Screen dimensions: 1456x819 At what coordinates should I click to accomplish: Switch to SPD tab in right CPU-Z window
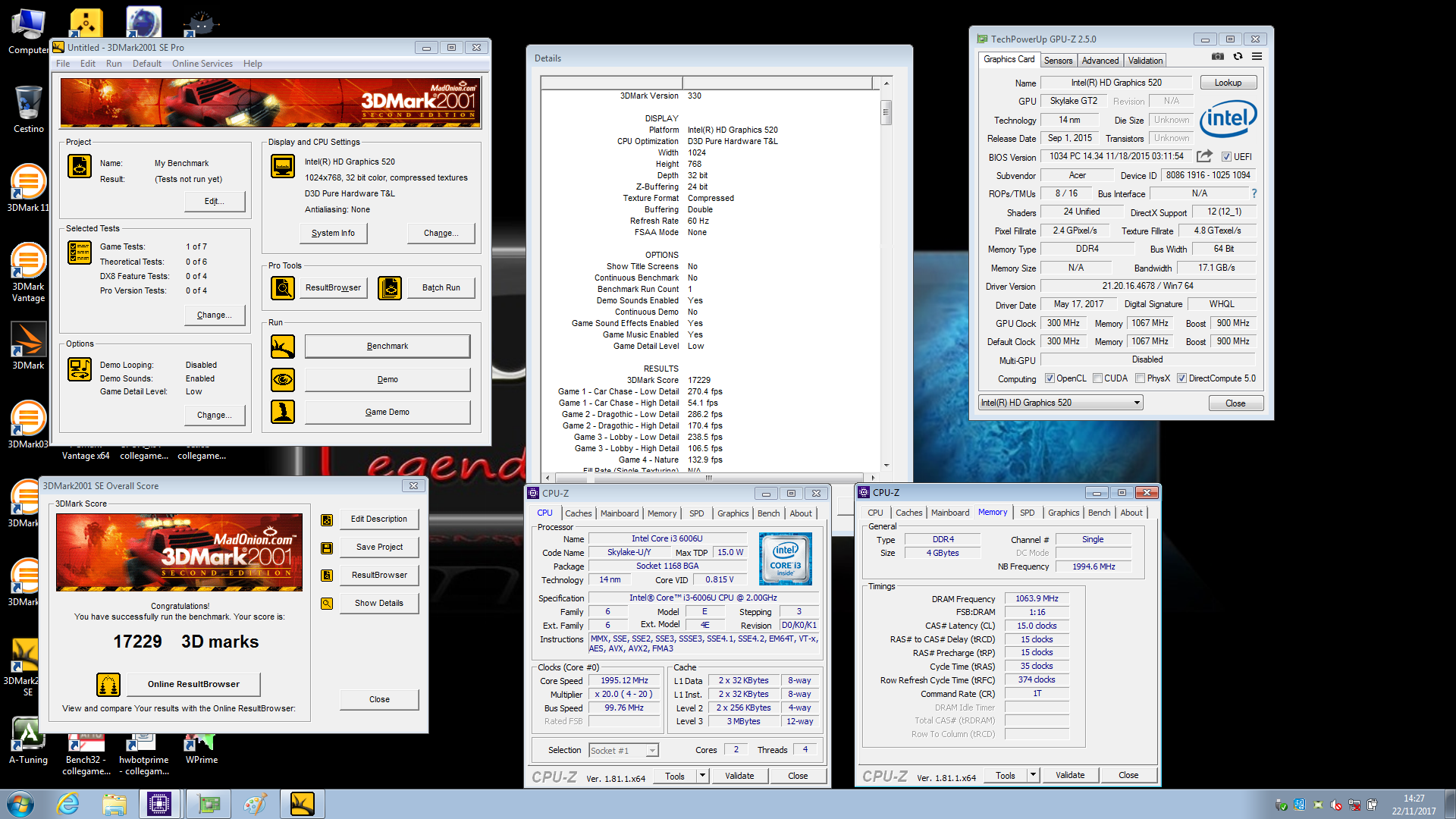point(1027,513)
